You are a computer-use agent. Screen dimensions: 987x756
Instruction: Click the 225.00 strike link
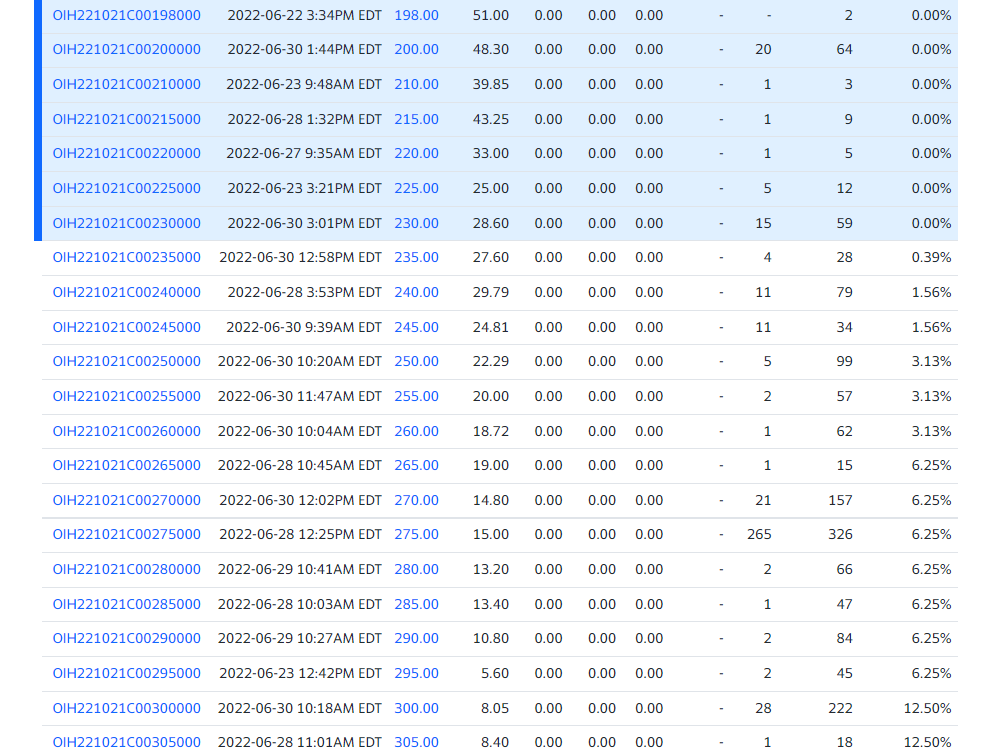417,189
